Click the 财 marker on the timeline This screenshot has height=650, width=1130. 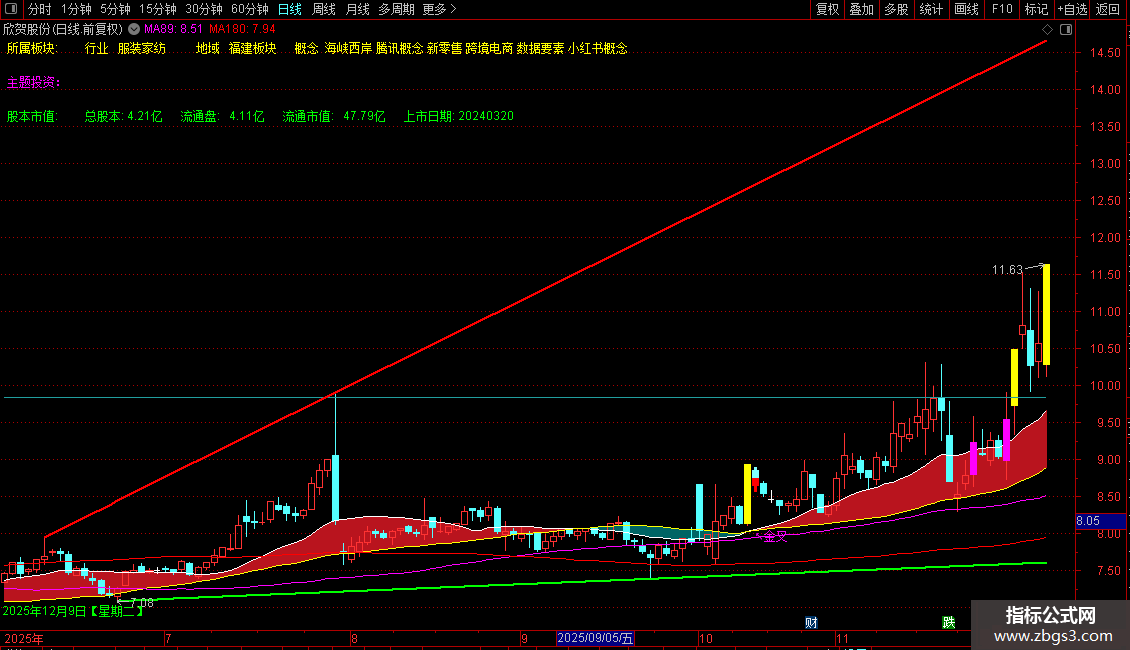[x=811, y=623]
